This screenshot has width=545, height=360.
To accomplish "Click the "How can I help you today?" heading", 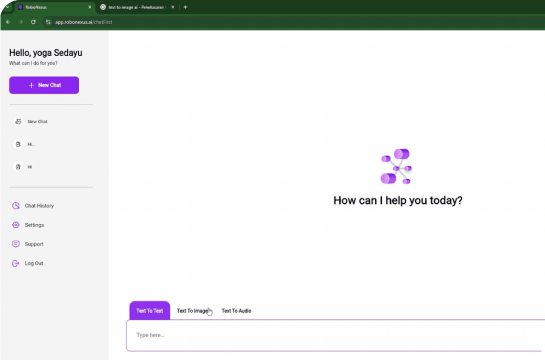I will (x=398, y=201).
